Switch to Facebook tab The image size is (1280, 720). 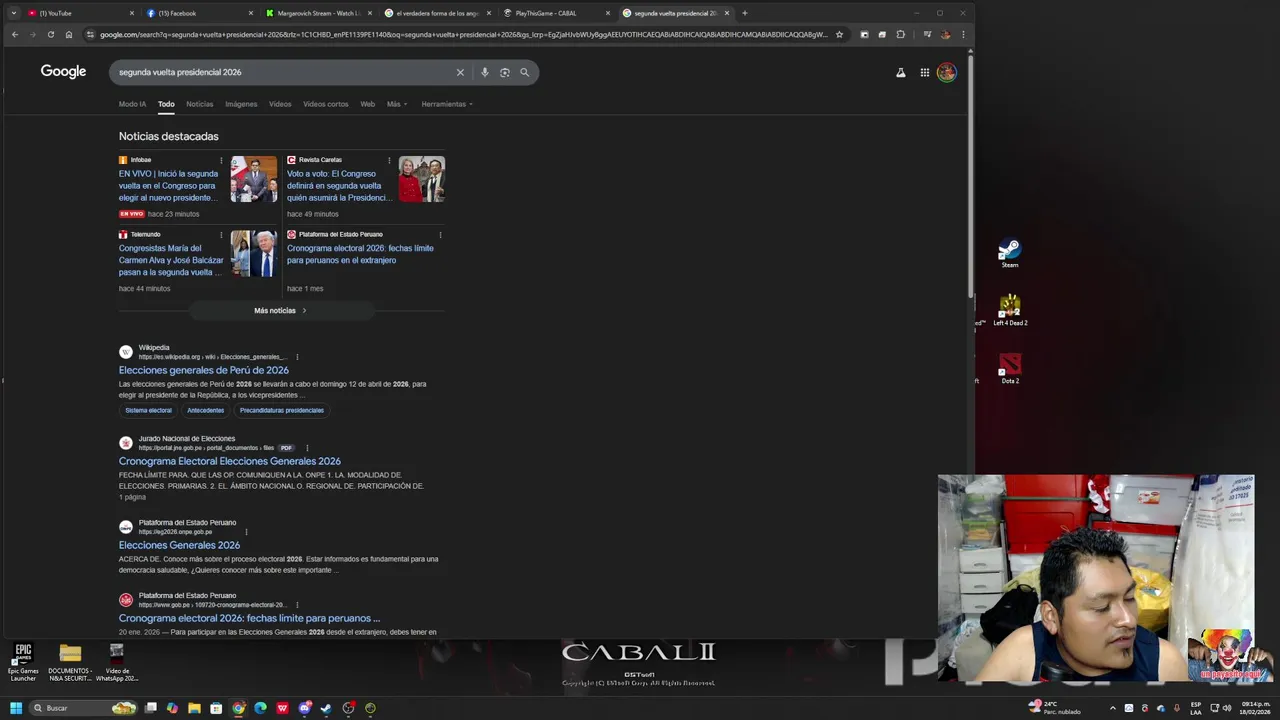pos(200,13)
